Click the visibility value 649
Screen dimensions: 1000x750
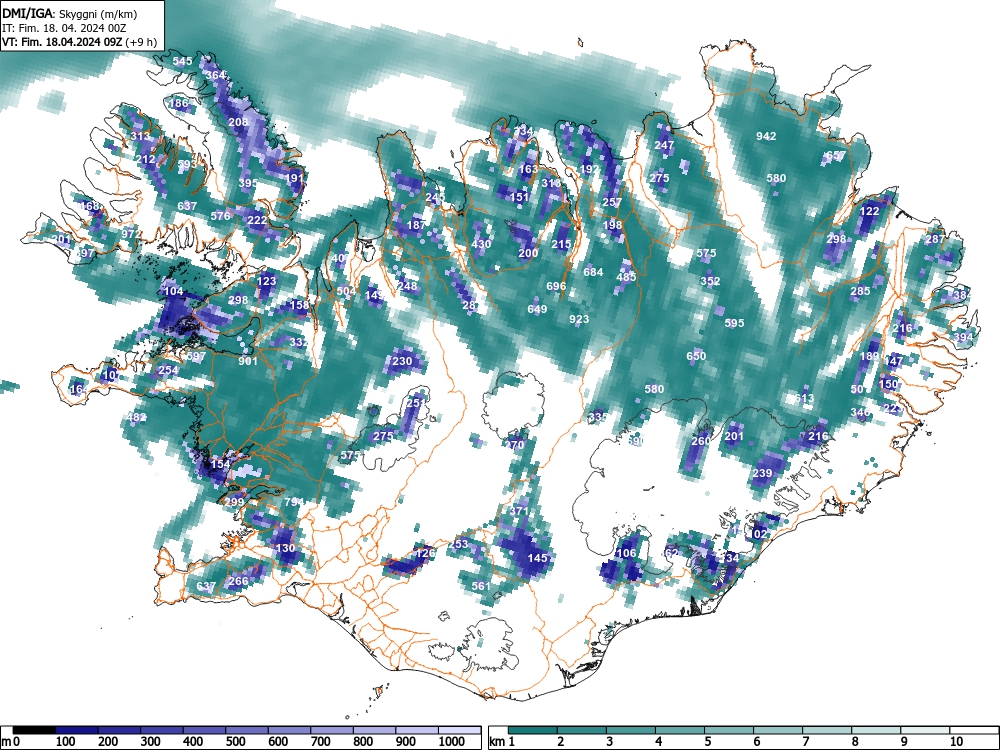click(537, 310)
